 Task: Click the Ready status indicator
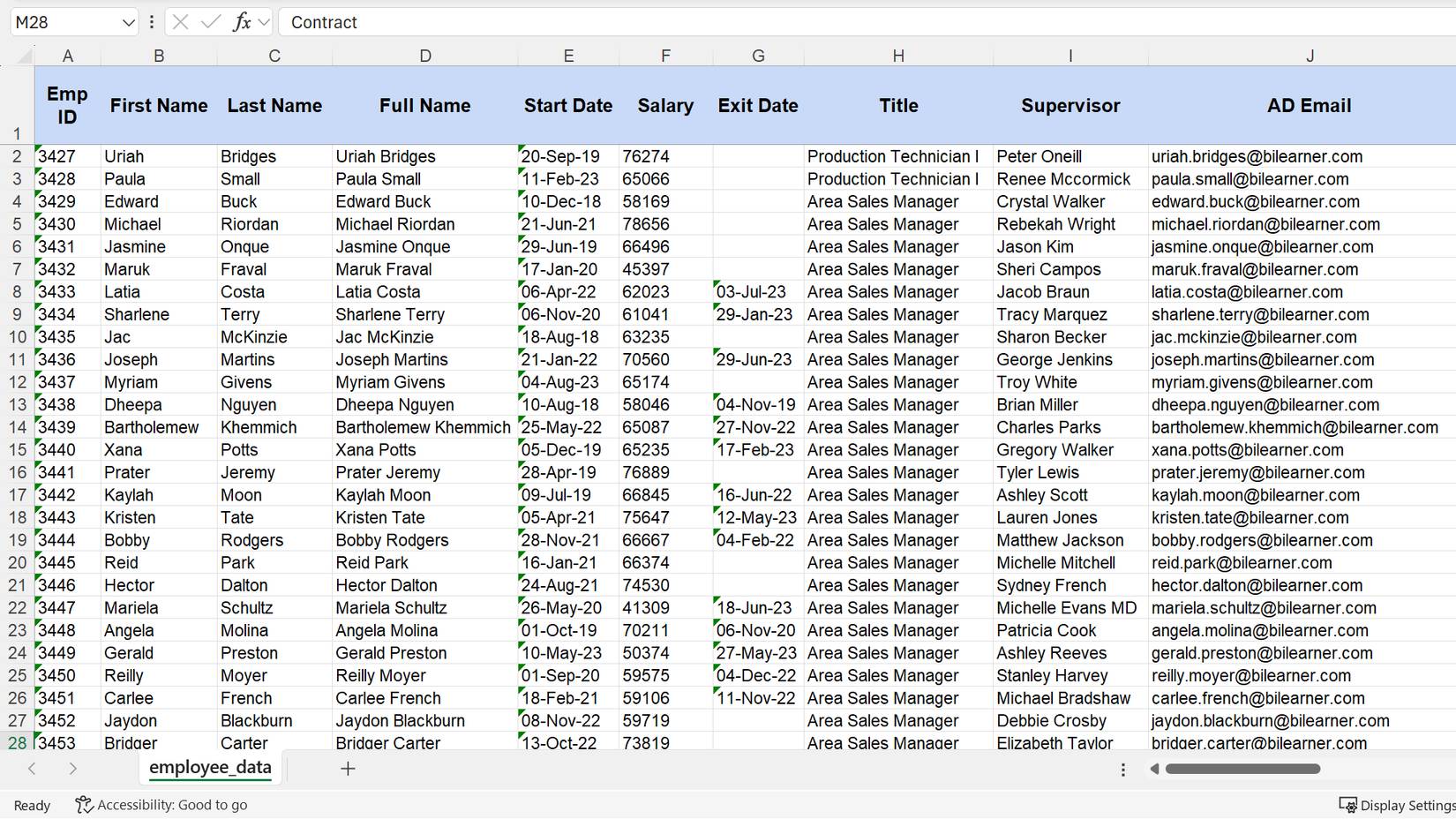coord(30,805)
